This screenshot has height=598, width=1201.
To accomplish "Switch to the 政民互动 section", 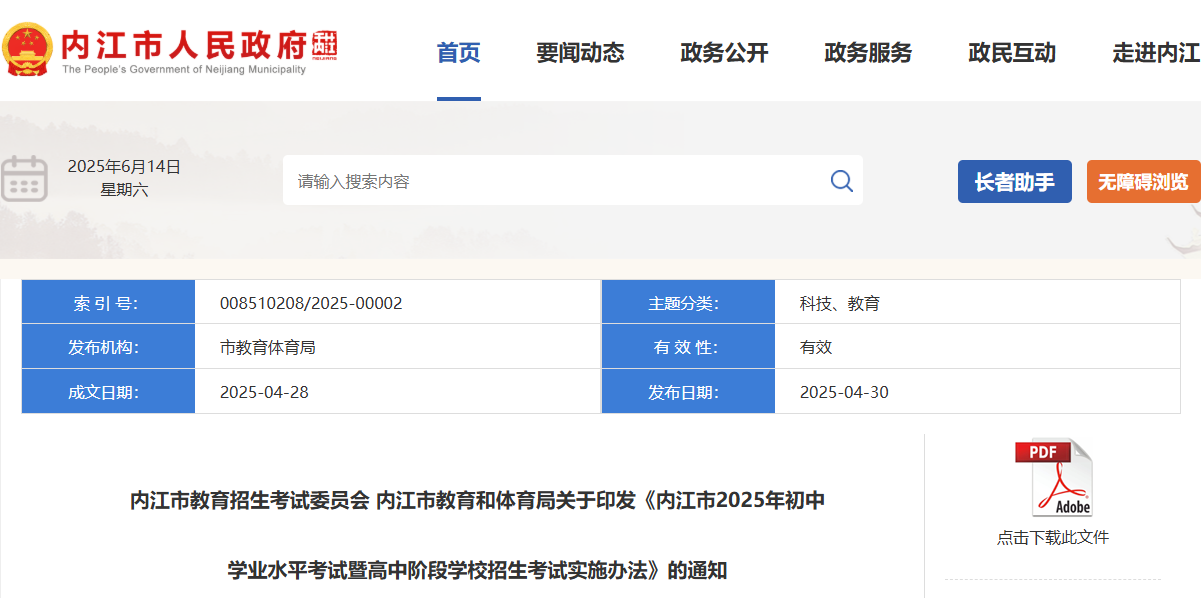I will click(1012, 53).
